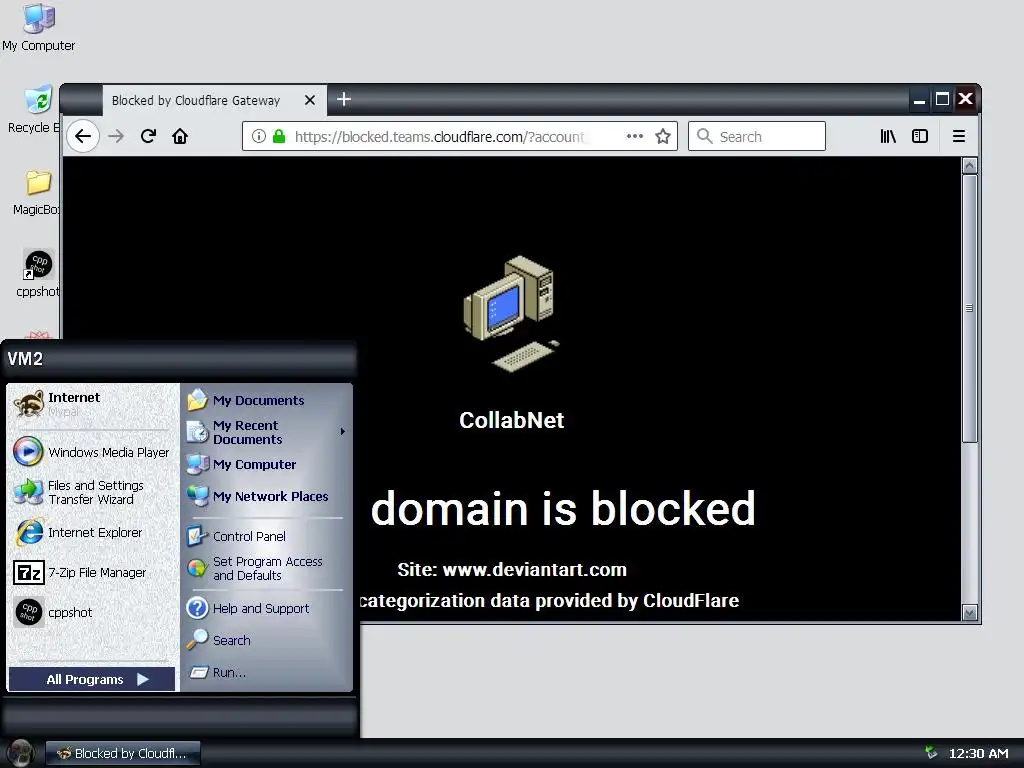This screenshot has width=1024, height=768.
Task: Click the green padlock security icon
Action: tap(279, 136)
